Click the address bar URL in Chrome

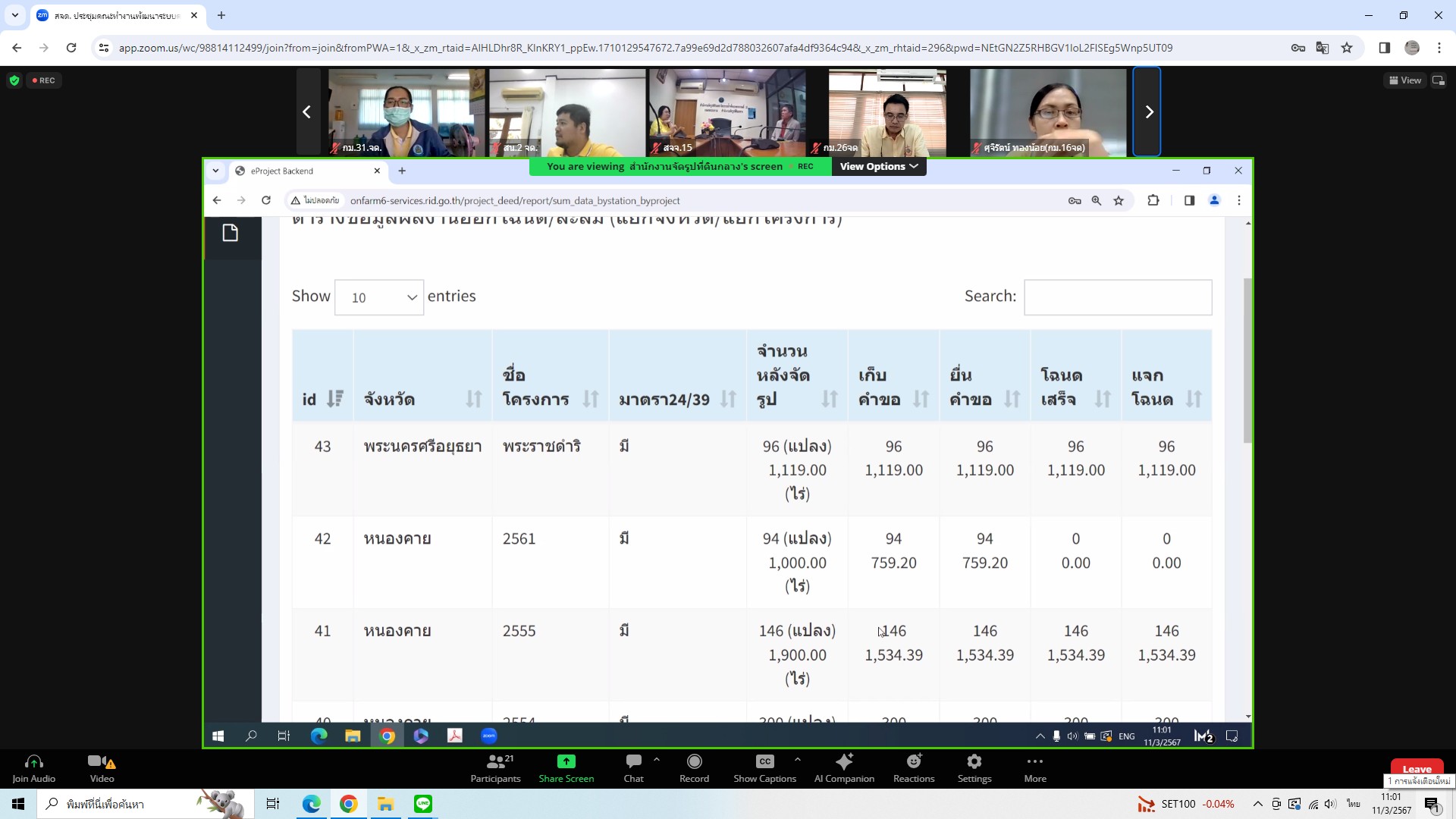645,48
